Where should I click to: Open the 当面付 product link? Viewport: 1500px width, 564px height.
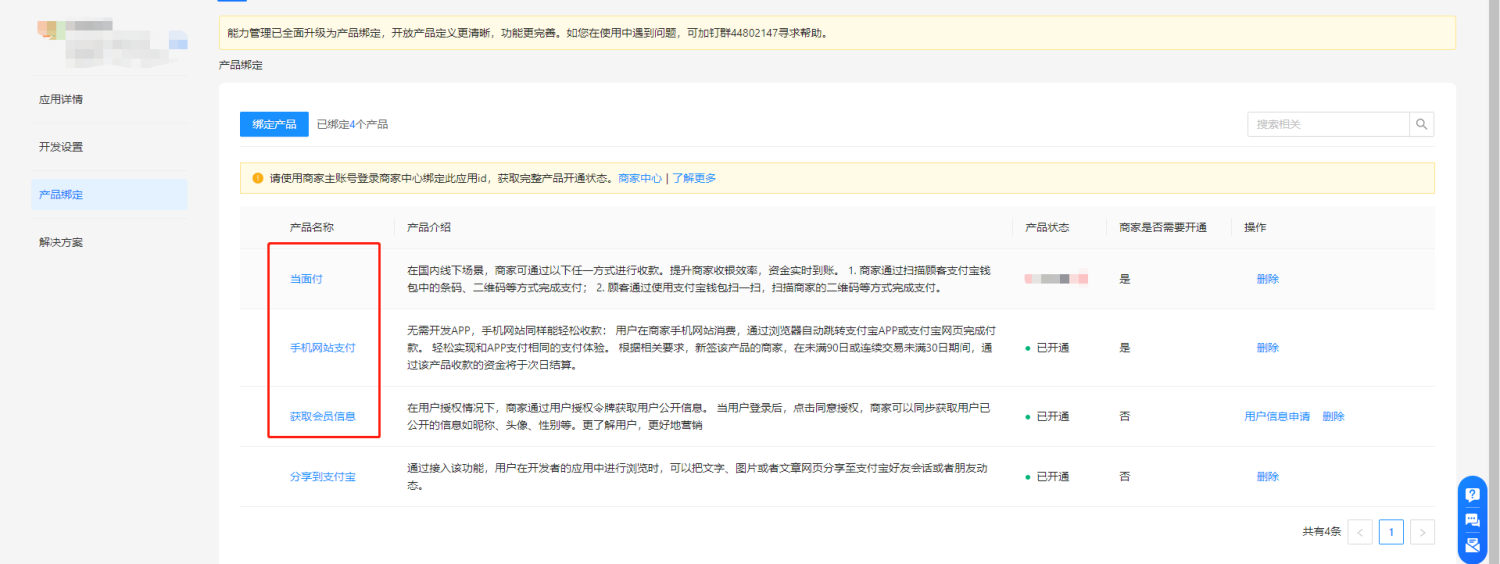pos(306,279)
